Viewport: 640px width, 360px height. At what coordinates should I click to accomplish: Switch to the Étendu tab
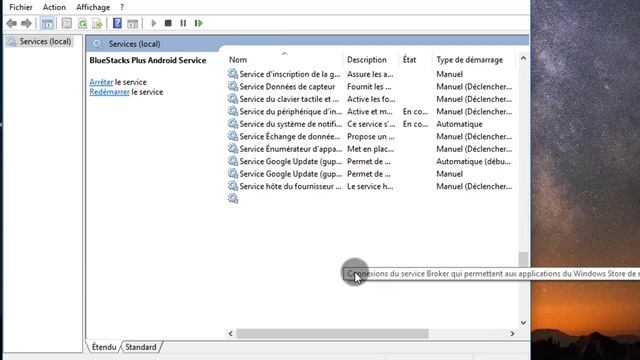pyautogui.click(x=104, y=347)
